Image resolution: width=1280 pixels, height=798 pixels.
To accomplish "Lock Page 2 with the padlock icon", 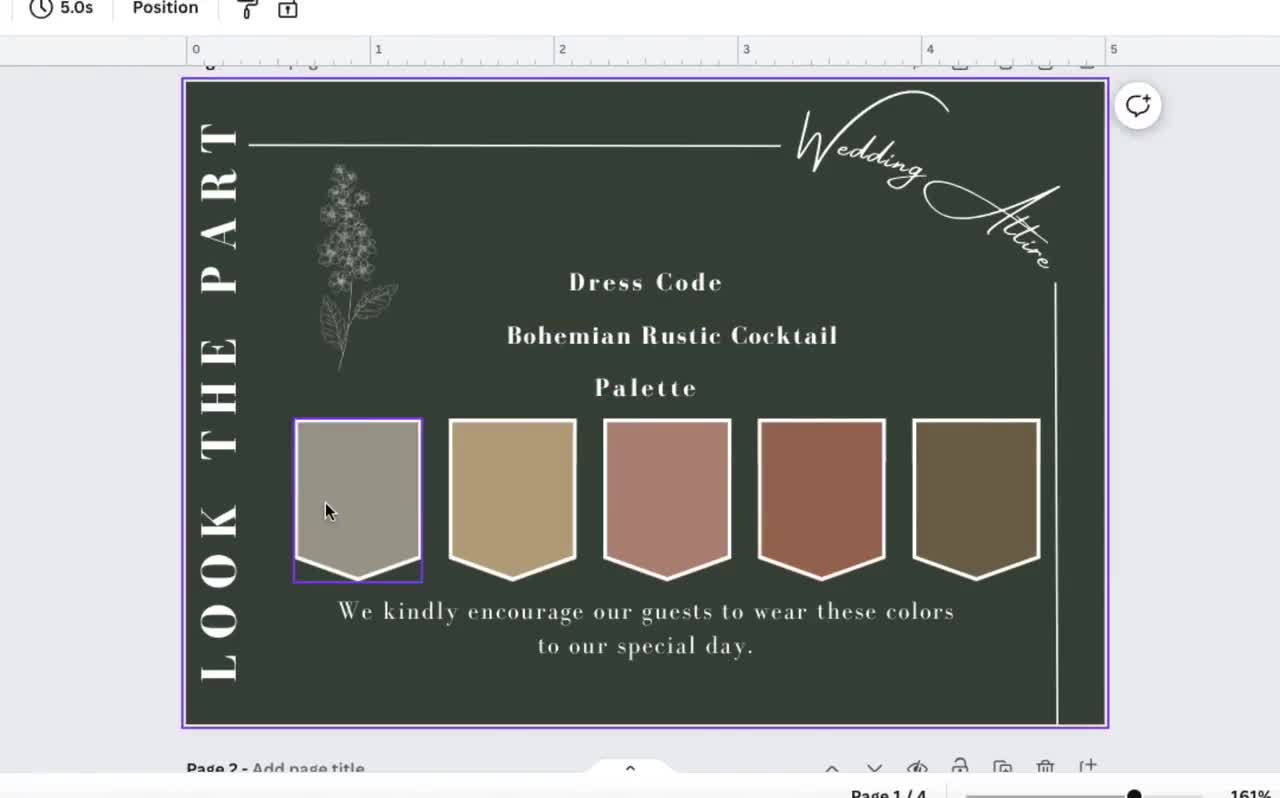I will click(960, 767).
